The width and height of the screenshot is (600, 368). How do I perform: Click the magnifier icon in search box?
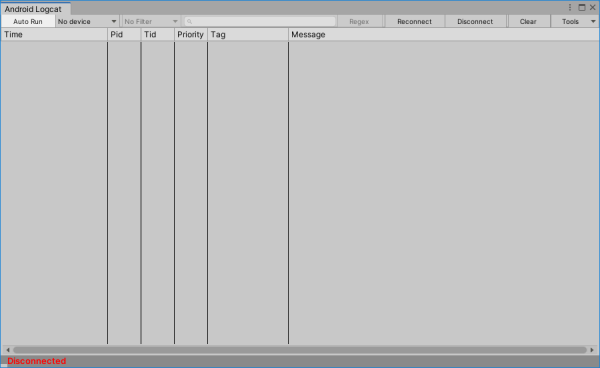coord(189,22)
